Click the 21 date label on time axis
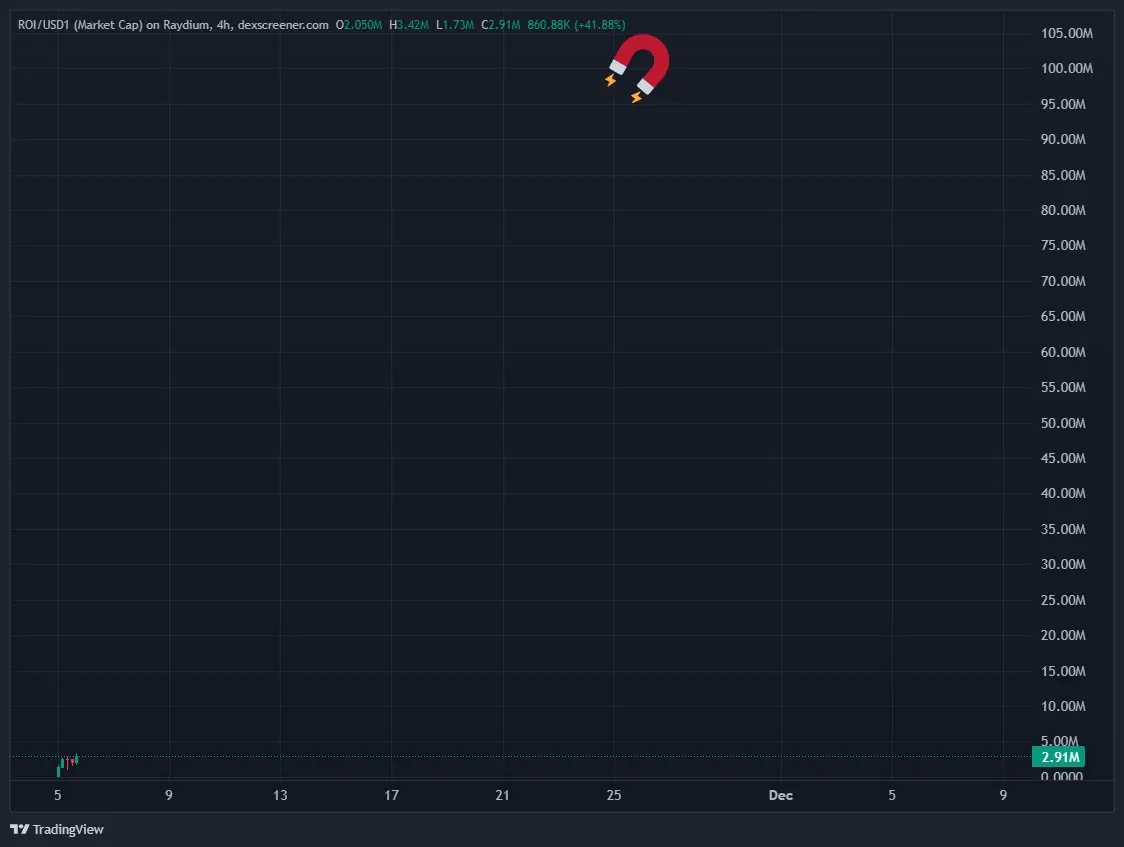Image resolution: width=1124 pixels, height=847 pixels. (x=503, y=795)
